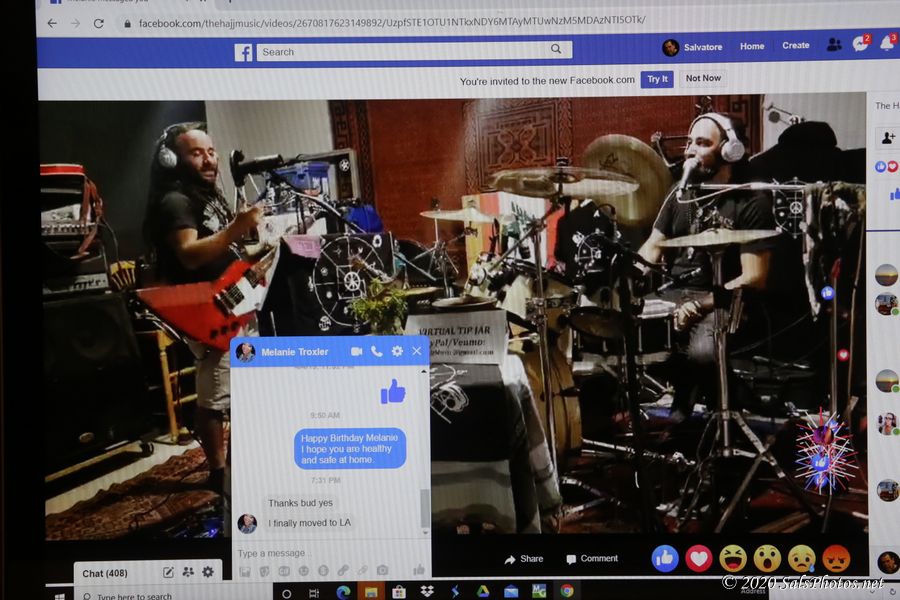Click the Try It button
The width and height of the screenshot is (900, 600).
657,79
